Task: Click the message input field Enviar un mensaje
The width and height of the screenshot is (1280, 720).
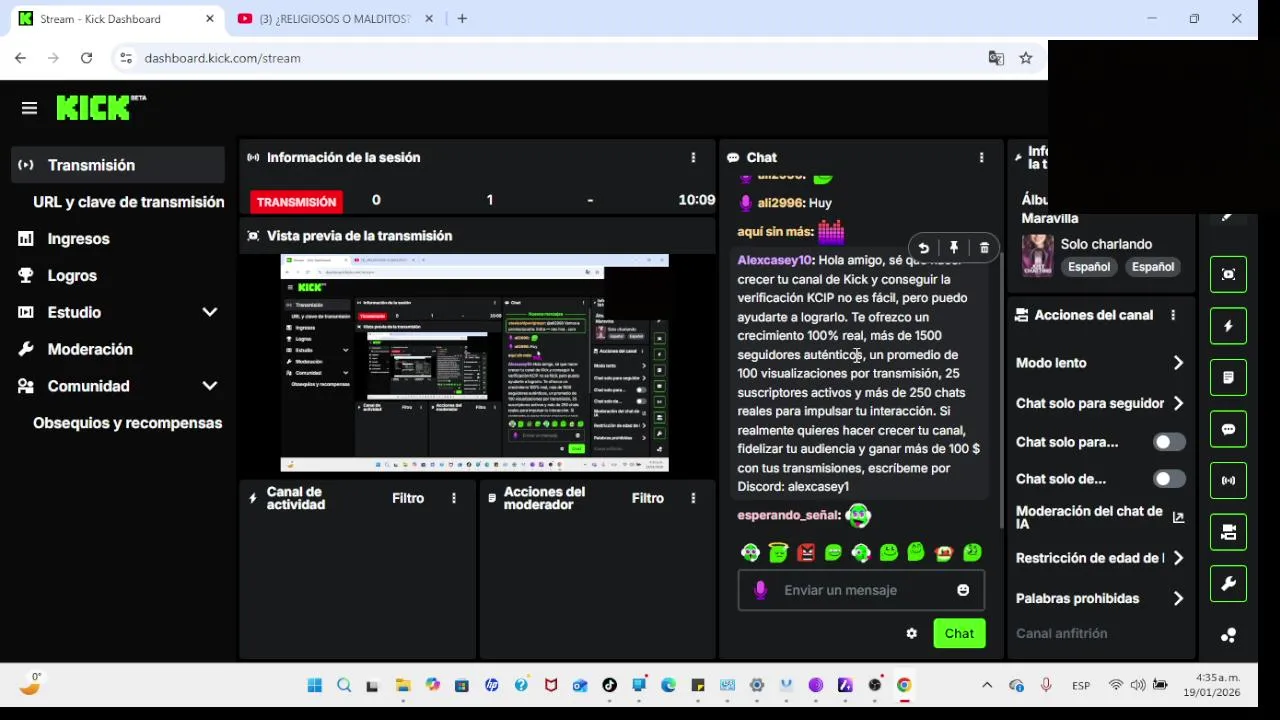Action: pos(862,590)
